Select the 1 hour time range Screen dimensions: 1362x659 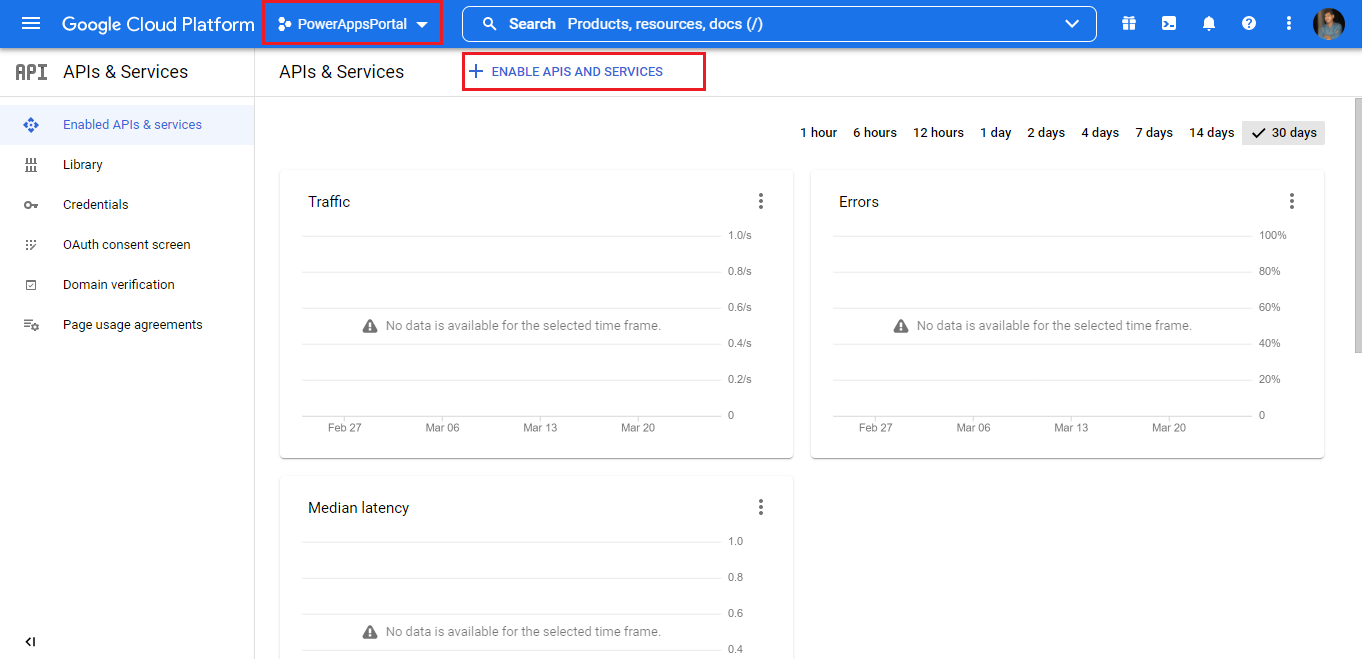point(818,133)
